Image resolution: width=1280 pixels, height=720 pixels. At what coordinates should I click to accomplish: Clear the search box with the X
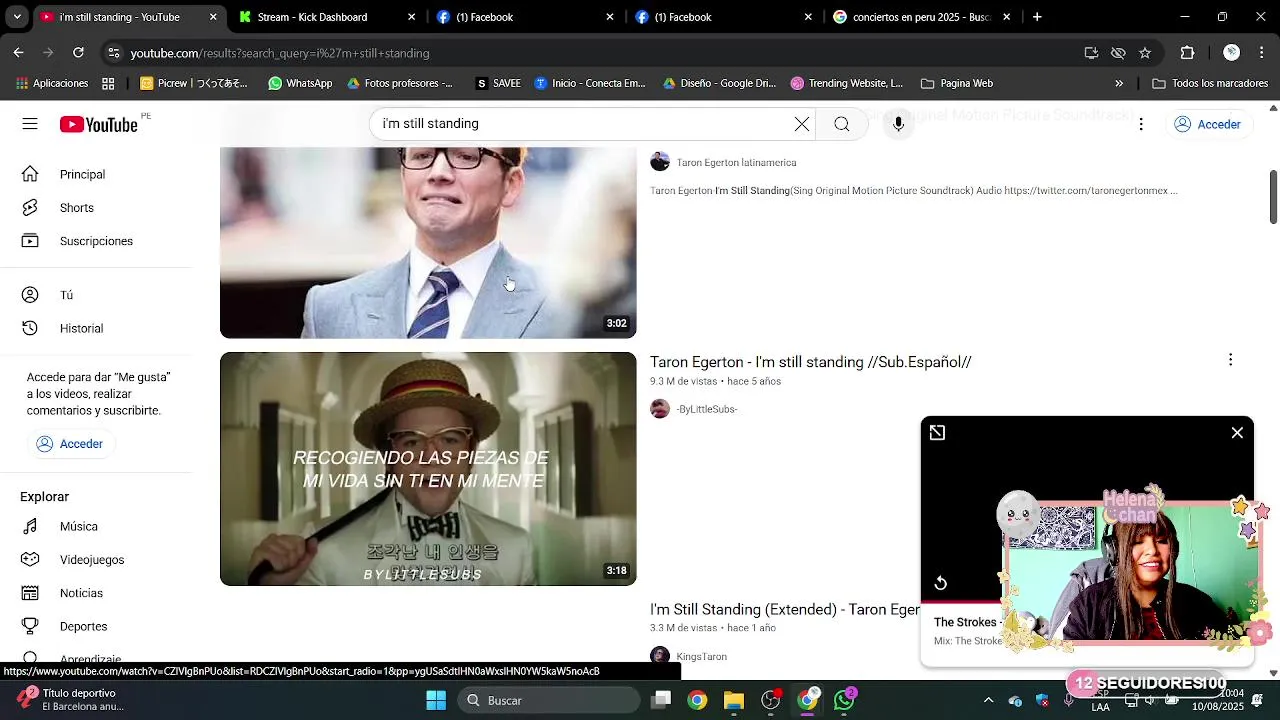pyautogui.click(x=802, y=124)
